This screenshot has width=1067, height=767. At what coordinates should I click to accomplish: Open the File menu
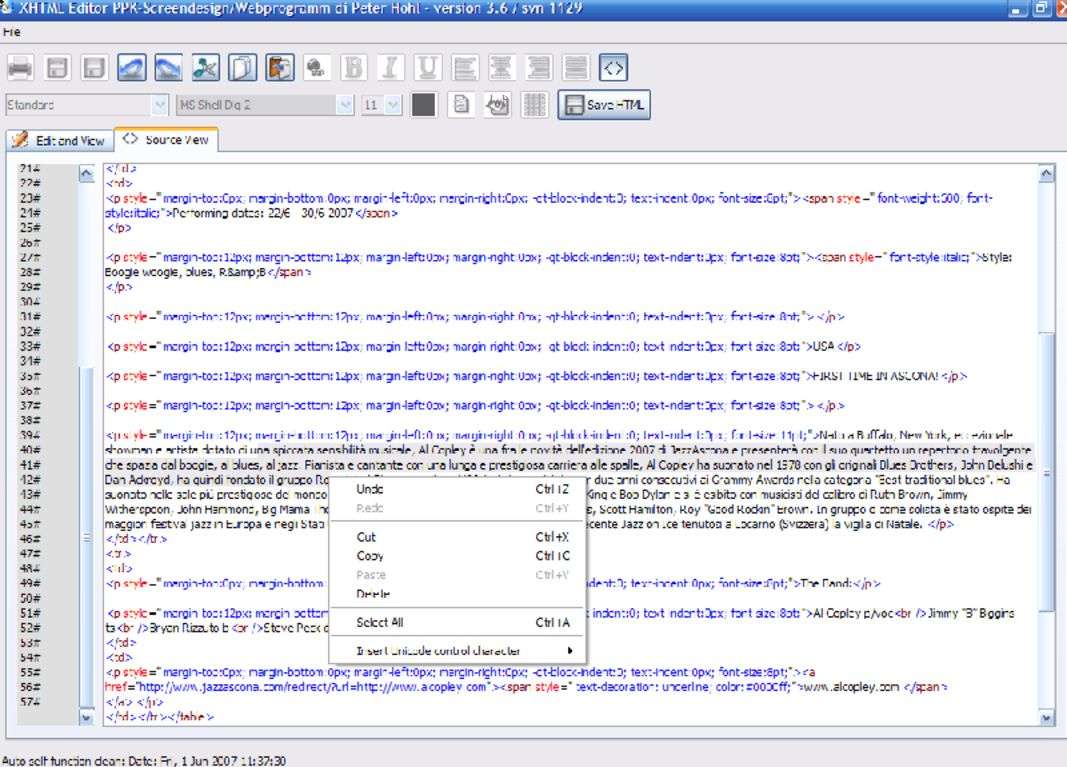coord(12,32)
